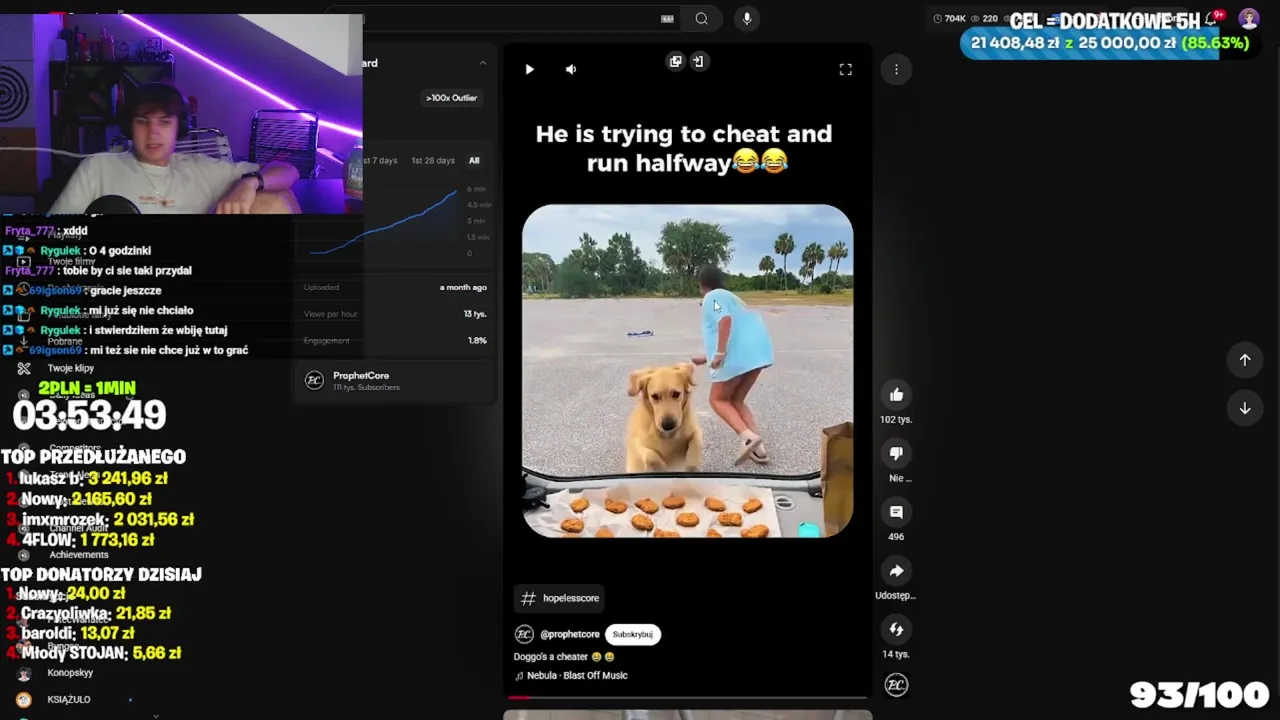Select the 1st 28 days tab

tap(433, 160)
